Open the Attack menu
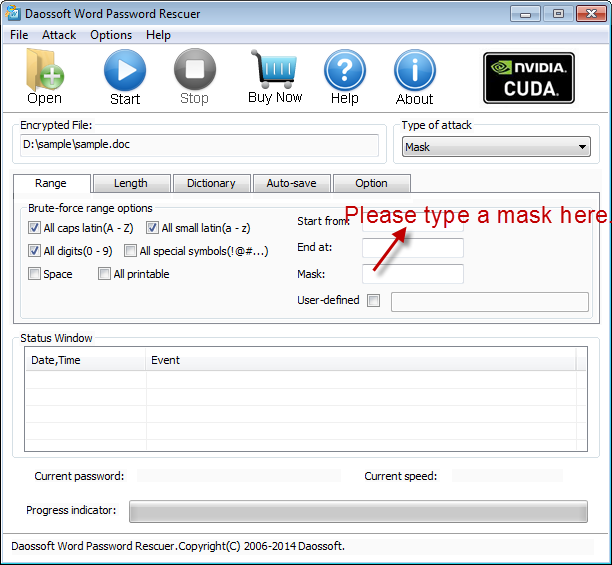 (59, 35)
